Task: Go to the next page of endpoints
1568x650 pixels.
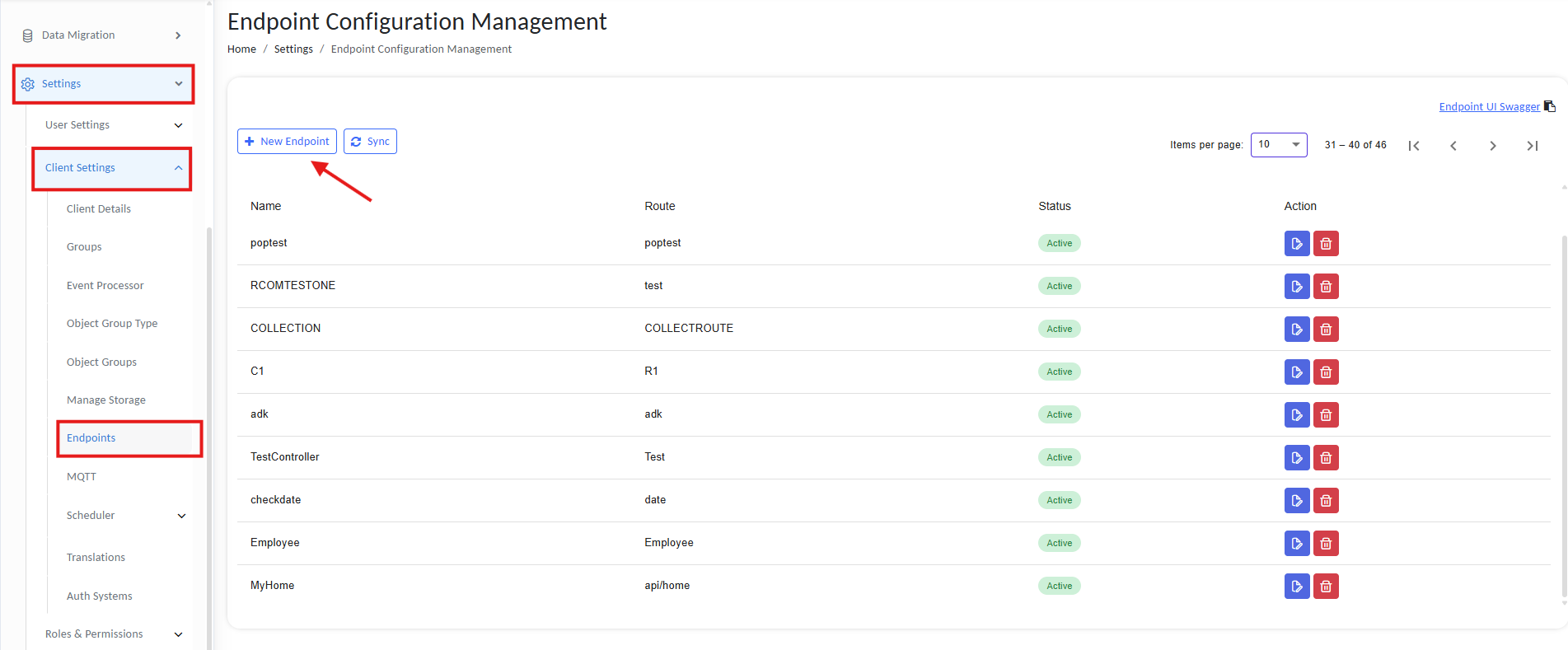Action: 1492,146
